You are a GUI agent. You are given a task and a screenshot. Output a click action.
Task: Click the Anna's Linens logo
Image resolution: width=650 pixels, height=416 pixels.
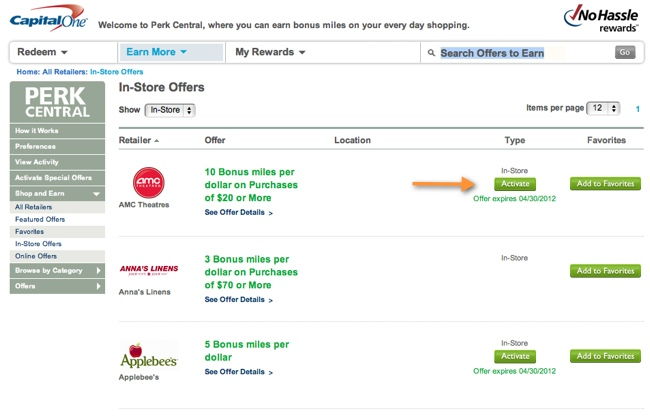point(149,270)
